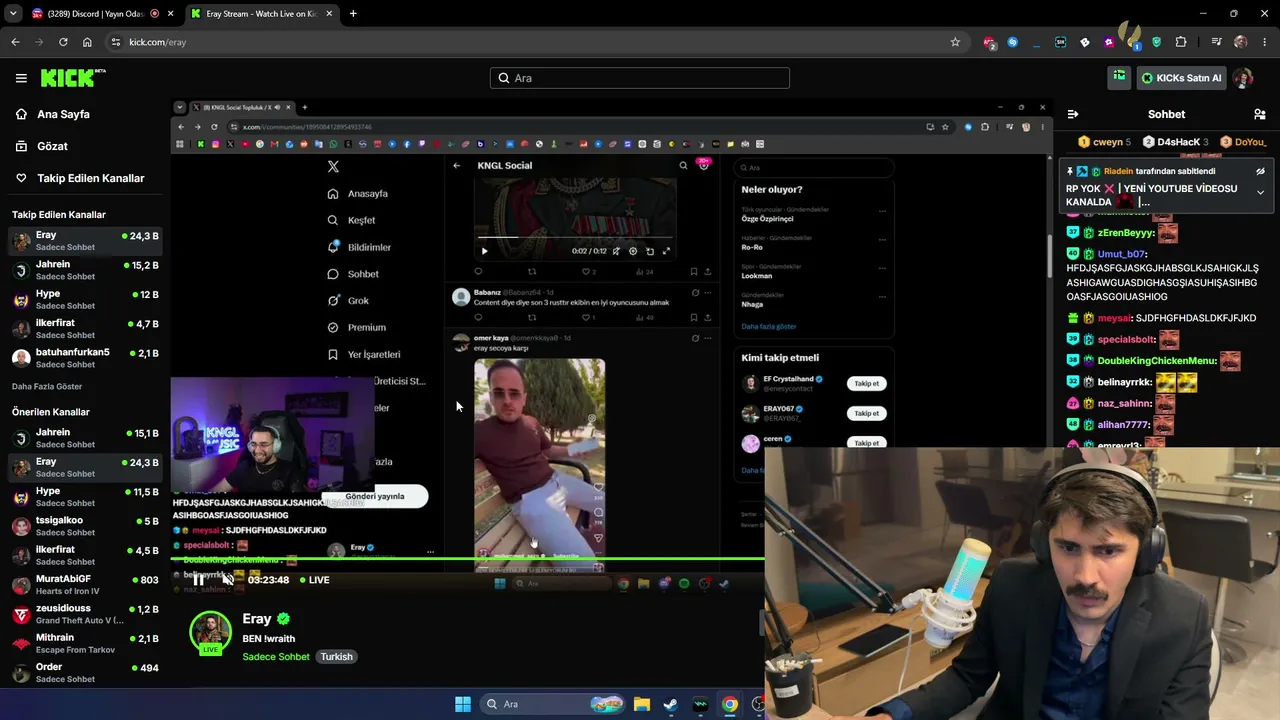
Task: Click the Sadece Sohbet category link
Action: point(276,657)
